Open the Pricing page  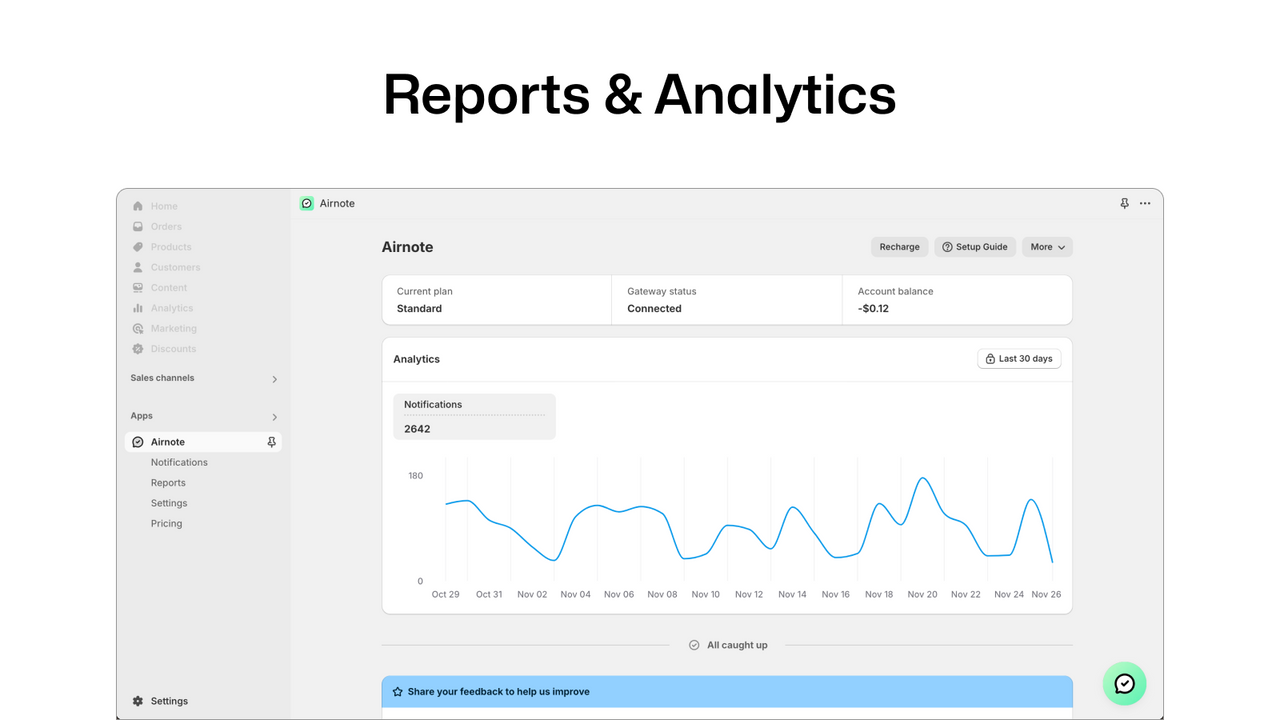tap(166, 523)
